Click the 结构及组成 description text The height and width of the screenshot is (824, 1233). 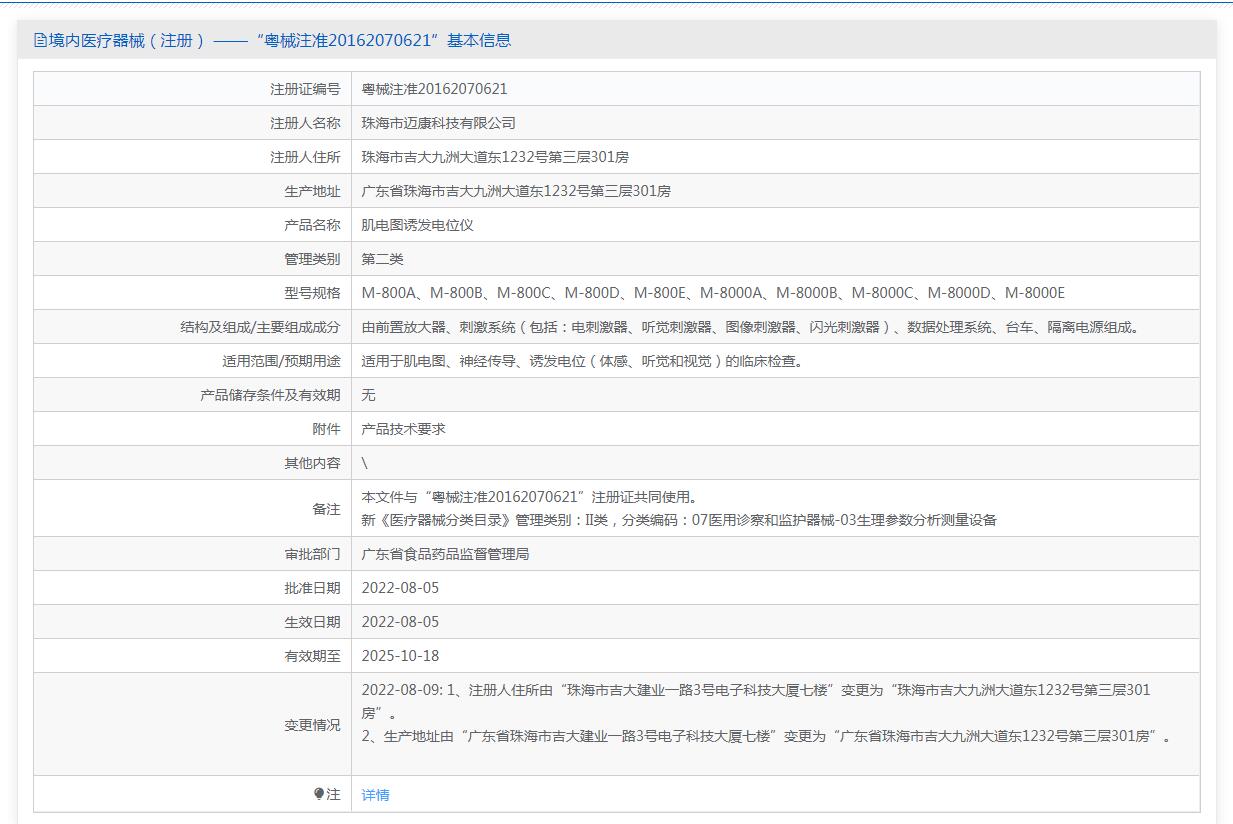(x=750, y=327)
